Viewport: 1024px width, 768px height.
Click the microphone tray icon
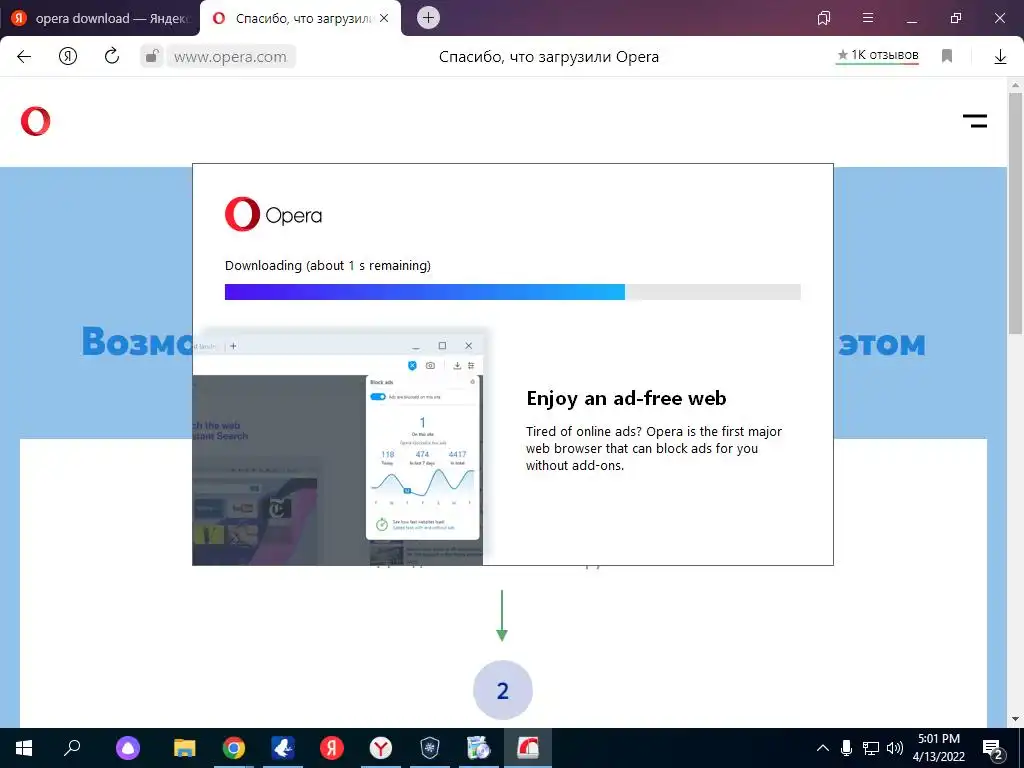click(846, 748)
